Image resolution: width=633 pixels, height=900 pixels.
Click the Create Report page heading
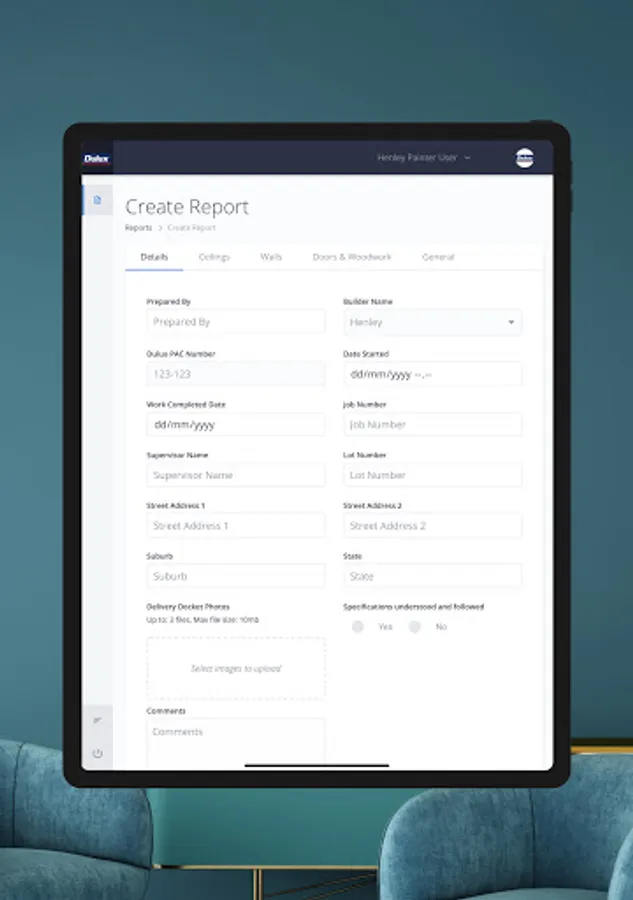(x=187, y=207)
